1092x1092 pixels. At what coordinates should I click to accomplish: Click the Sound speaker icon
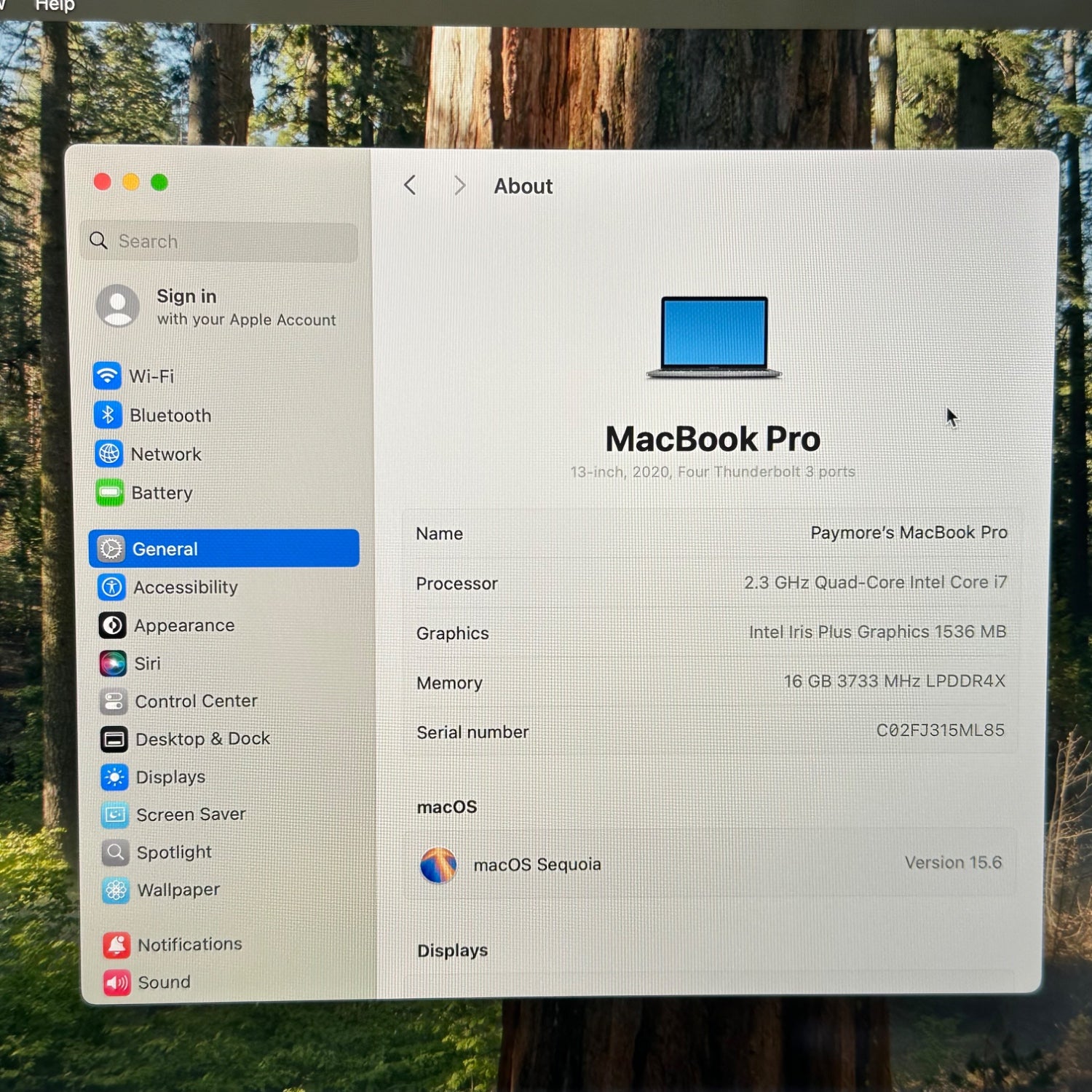click(x=117, y=982)
